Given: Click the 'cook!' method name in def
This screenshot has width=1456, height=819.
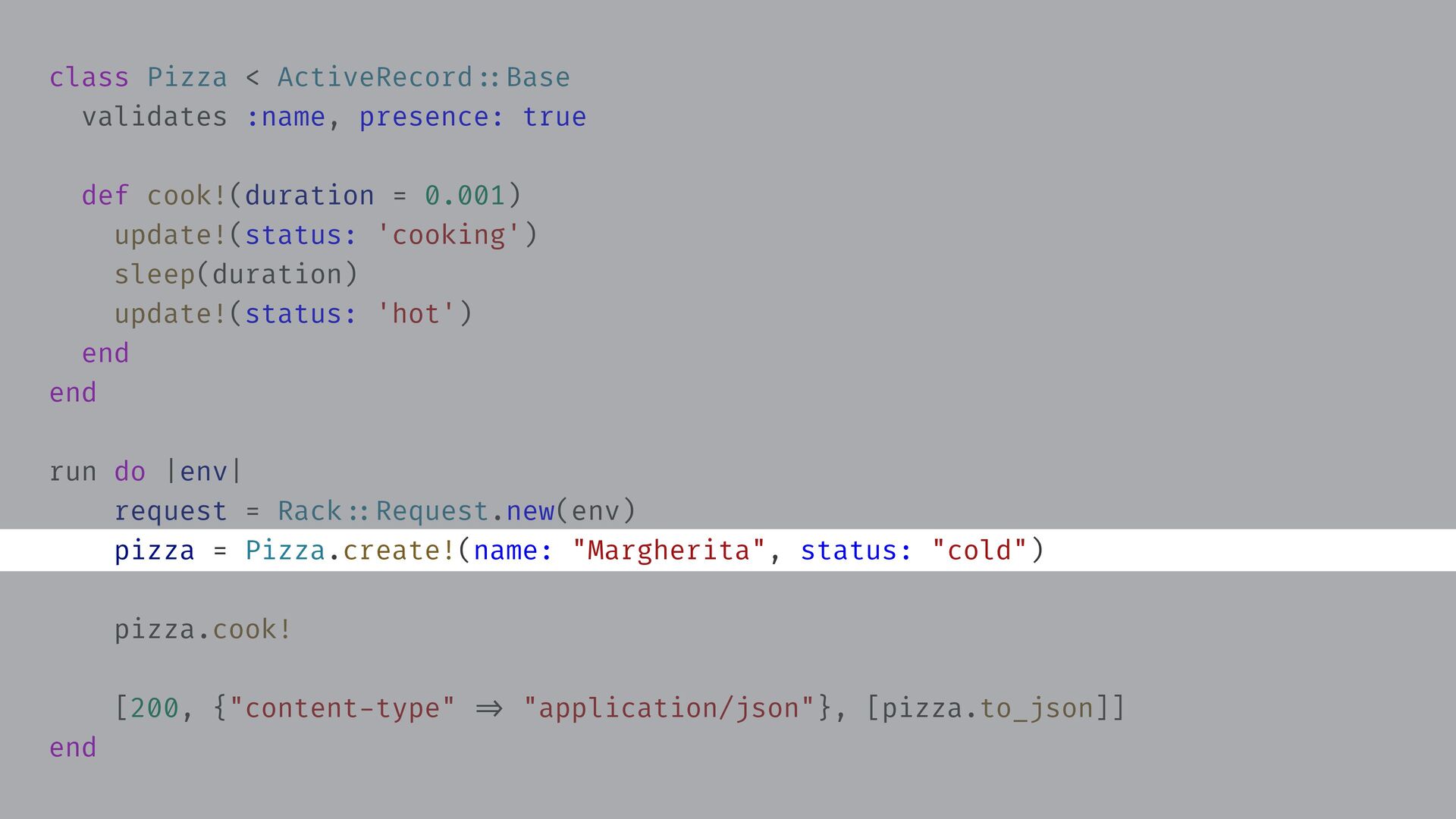Looking at the screenshot, I should pyautogui.click(x=187, y=196).
